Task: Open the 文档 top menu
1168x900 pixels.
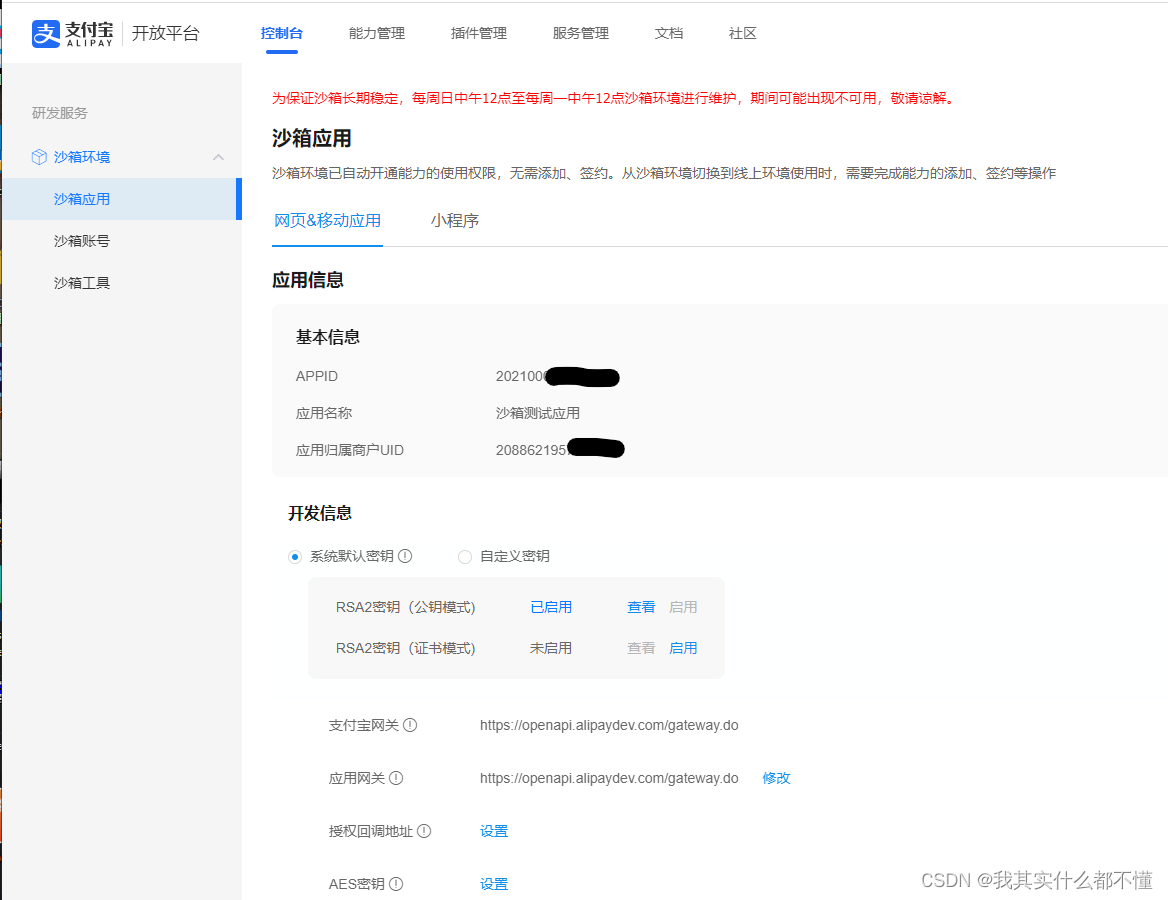Action: (669, 34)
